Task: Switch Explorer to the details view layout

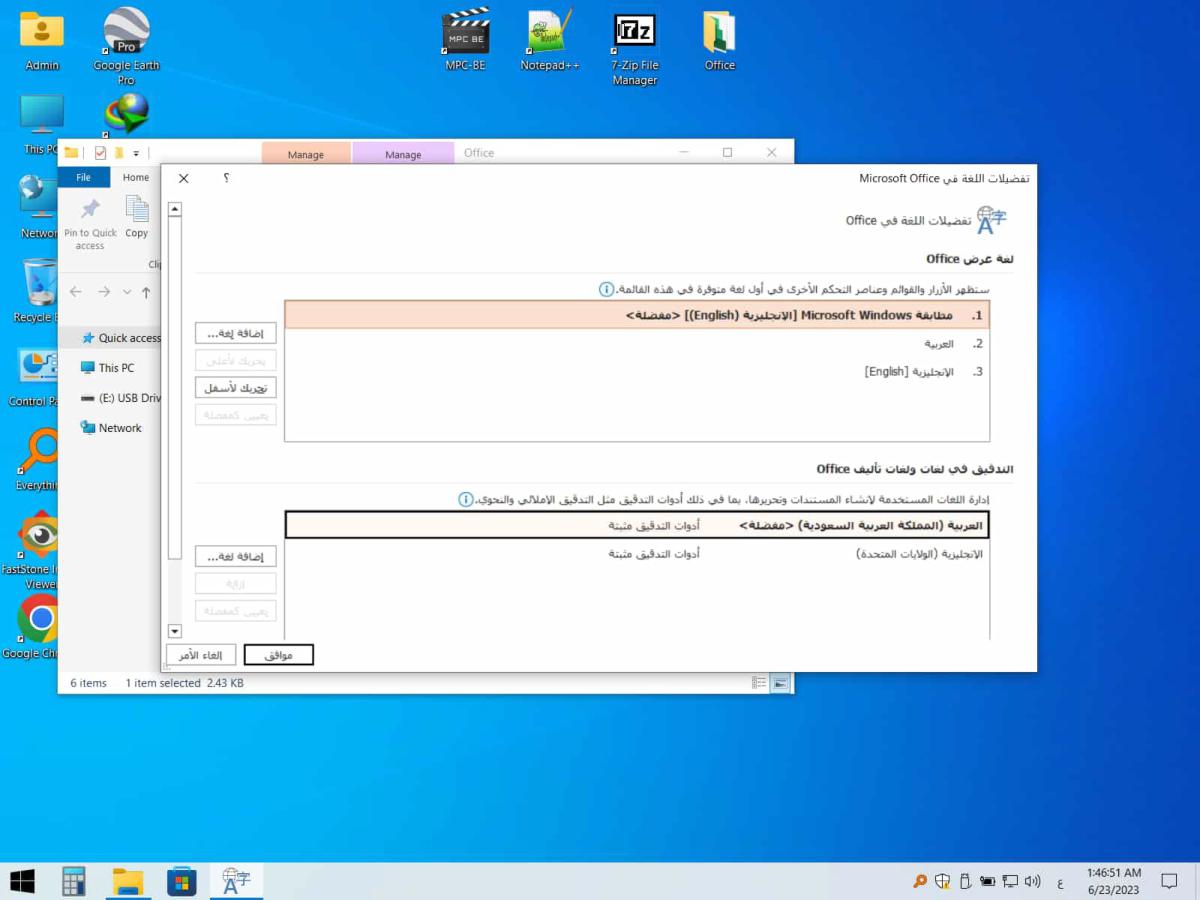Action: (759, 683)
